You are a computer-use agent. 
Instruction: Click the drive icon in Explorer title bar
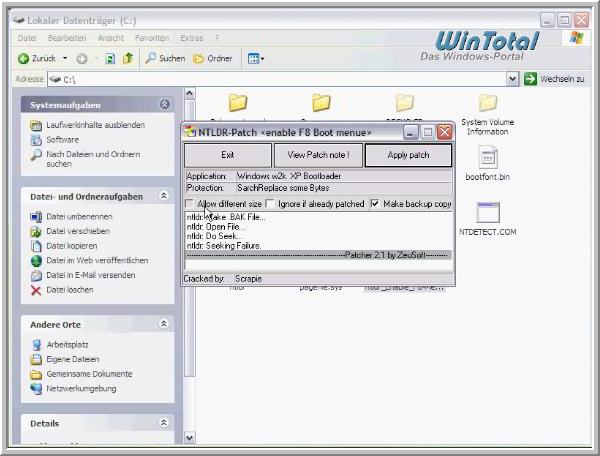18,20
